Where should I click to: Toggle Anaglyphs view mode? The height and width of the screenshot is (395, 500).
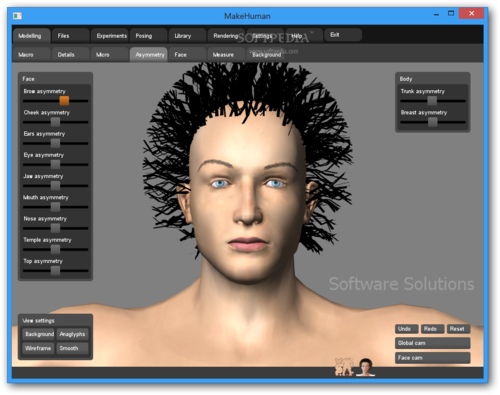click(x=72, y=334)
